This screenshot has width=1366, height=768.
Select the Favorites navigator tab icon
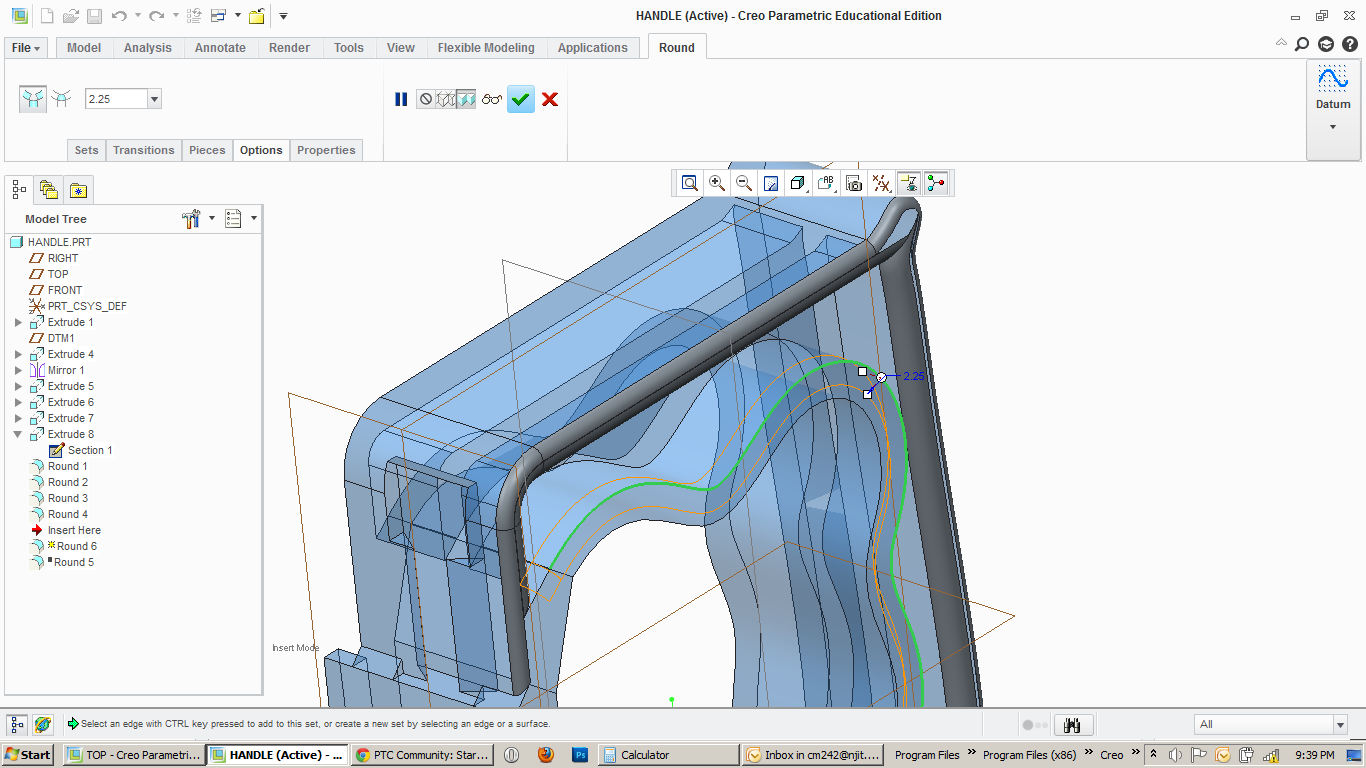click(79, 190)
